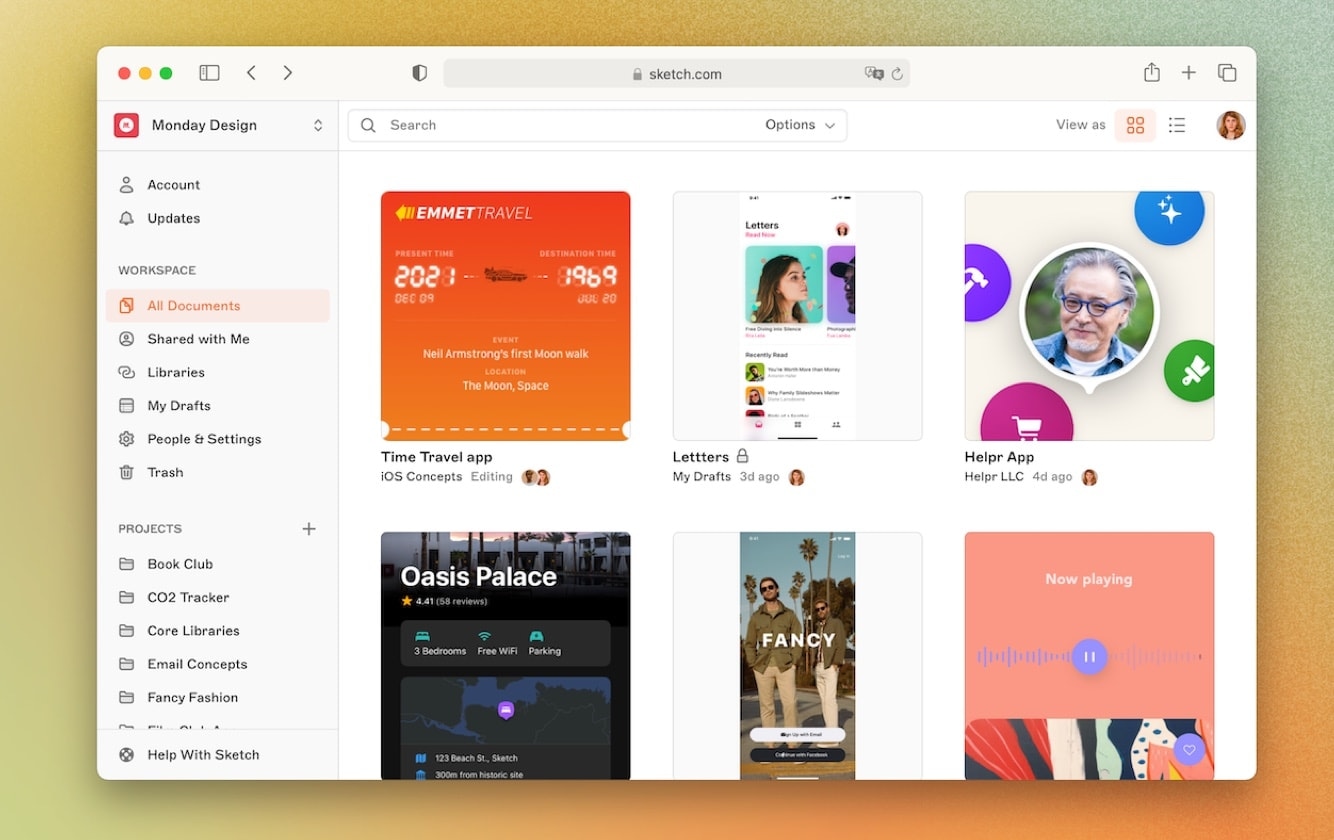Open the Lettters document thumbnail
The height and width of the screenshot is (840, 1334).
tap(797, 316)
